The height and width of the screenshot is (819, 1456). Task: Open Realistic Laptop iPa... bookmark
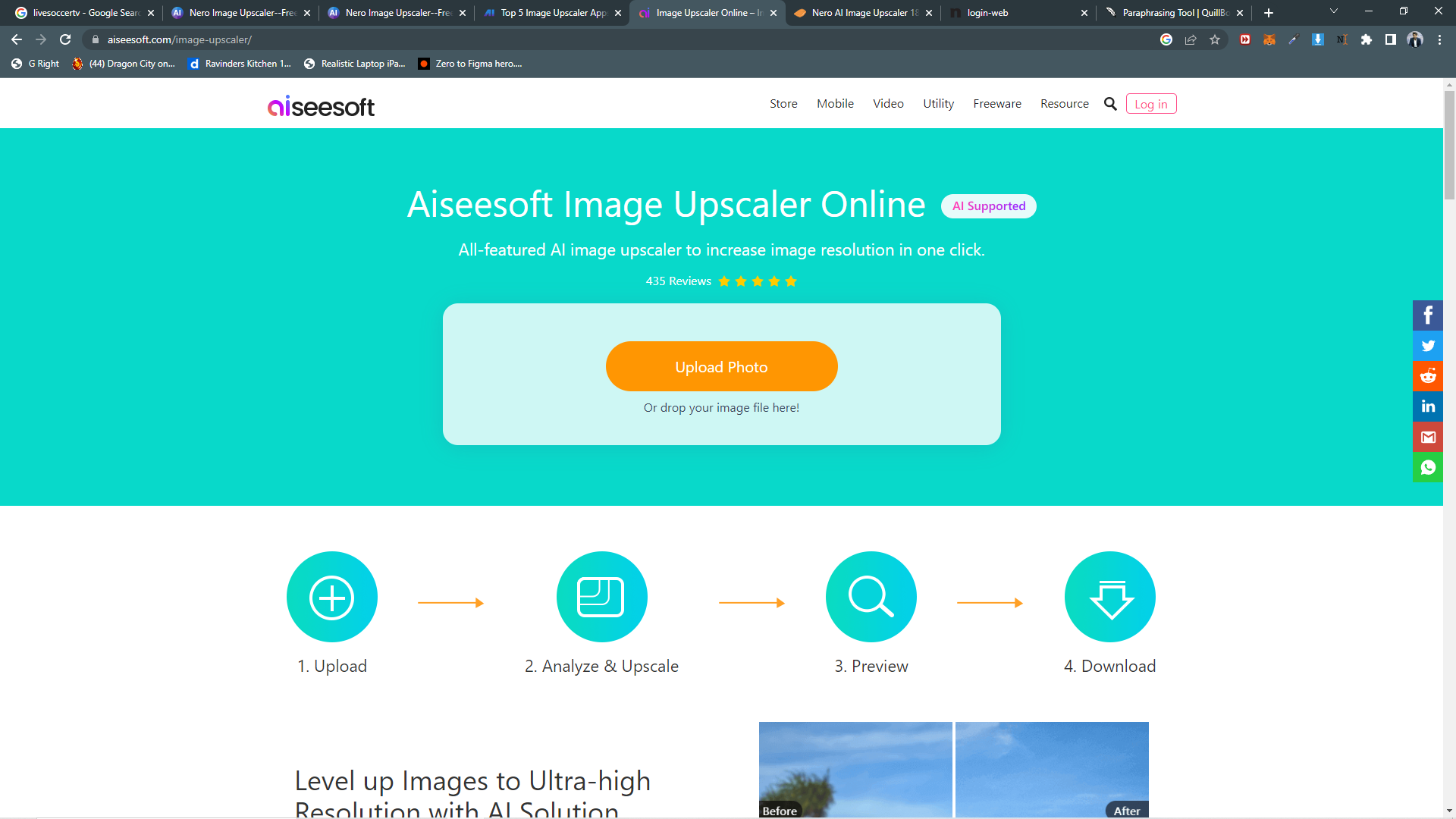coord(355,64)
